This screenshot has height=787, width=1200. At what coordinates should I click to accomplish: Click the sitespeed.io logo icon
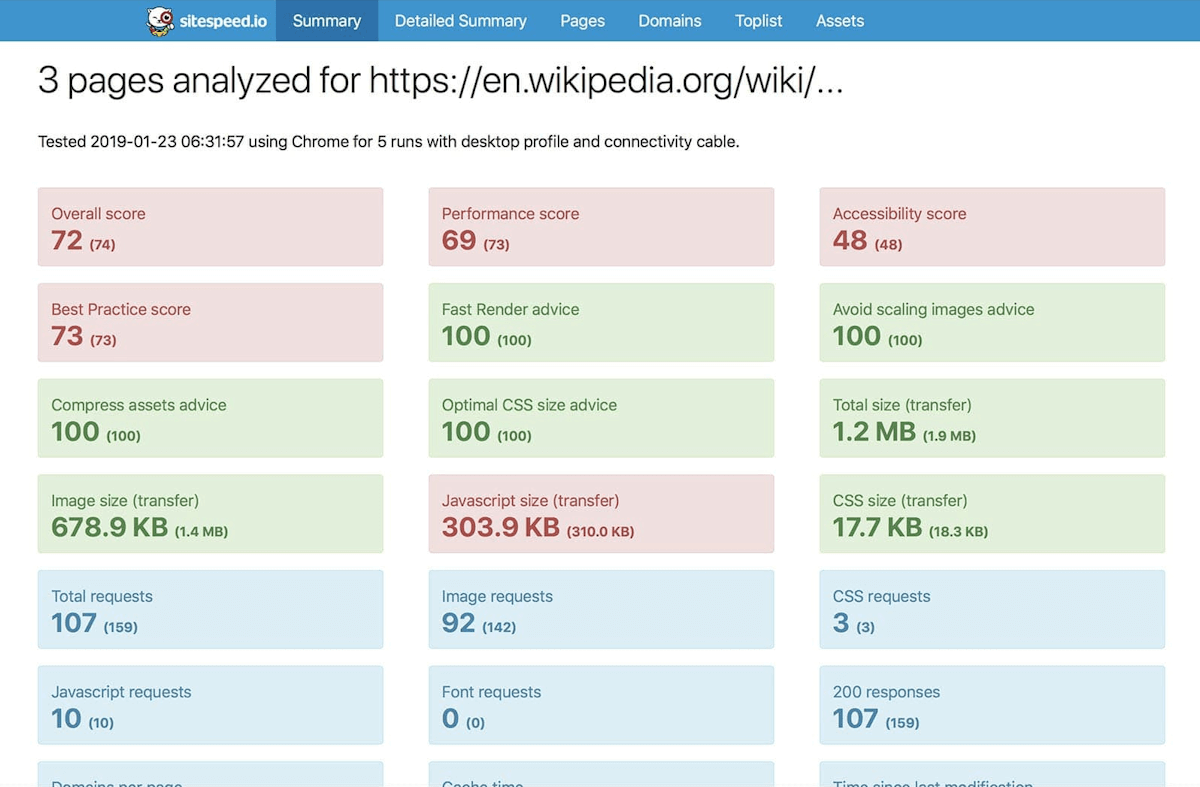(x=160, y=21)
